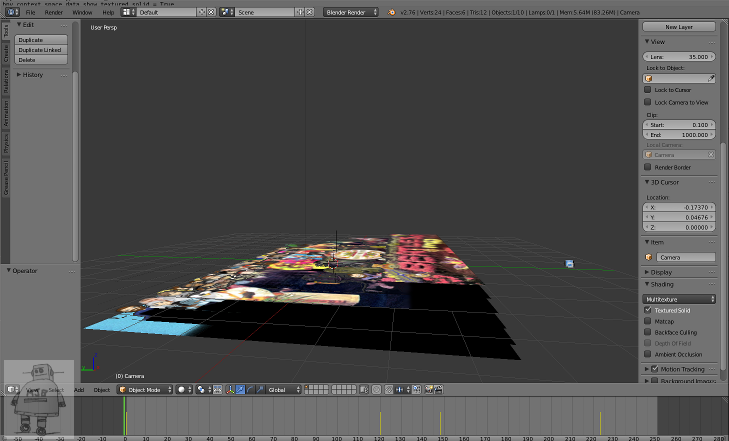Toggle the 3D manipulator axes icon
The image size is (729, 441).
[230, 389]
